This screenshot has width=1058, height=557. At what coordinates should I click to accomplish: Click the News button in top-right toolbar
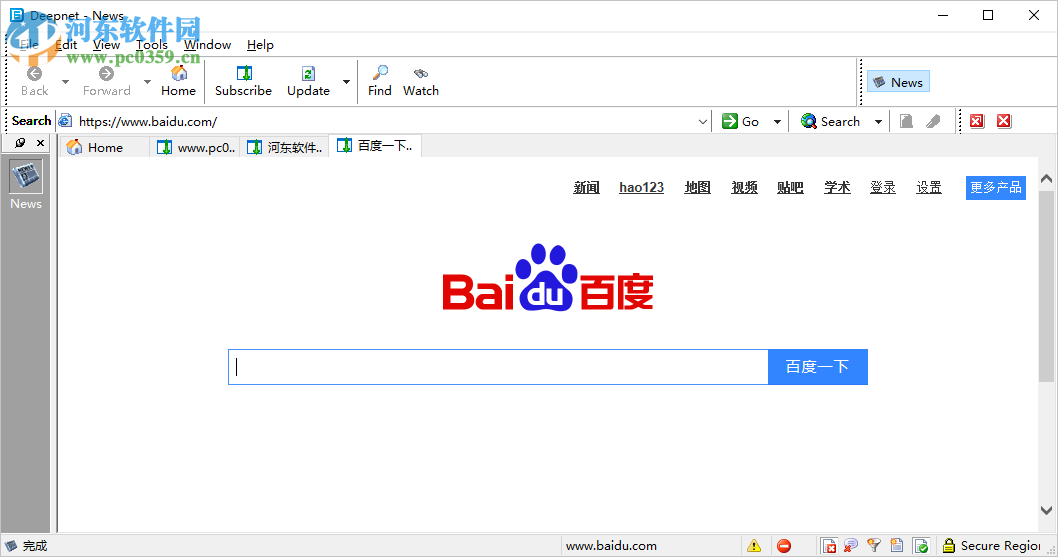[x=898, y=82]
